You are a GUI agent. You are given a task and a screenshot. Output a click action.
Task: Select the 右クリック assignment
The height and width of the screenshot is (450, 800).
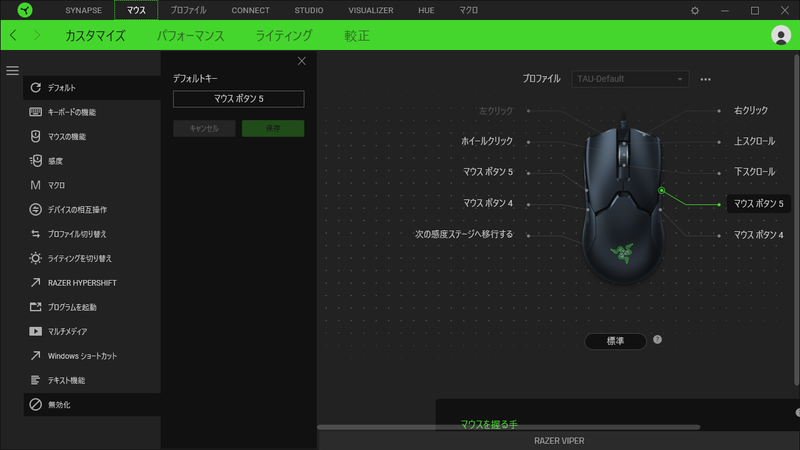coord(751,110)
